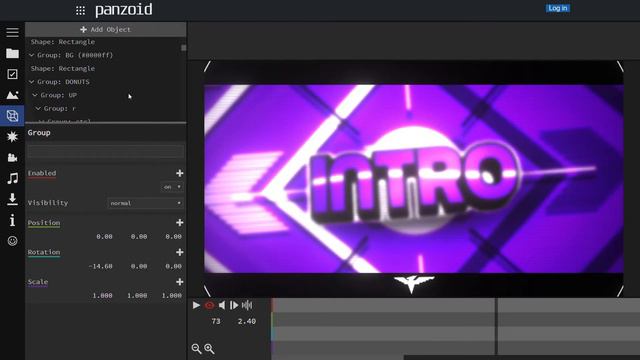Add keyframe for Rotation property
This screenshot has width=640, height=360.
[x=179, y=252]
